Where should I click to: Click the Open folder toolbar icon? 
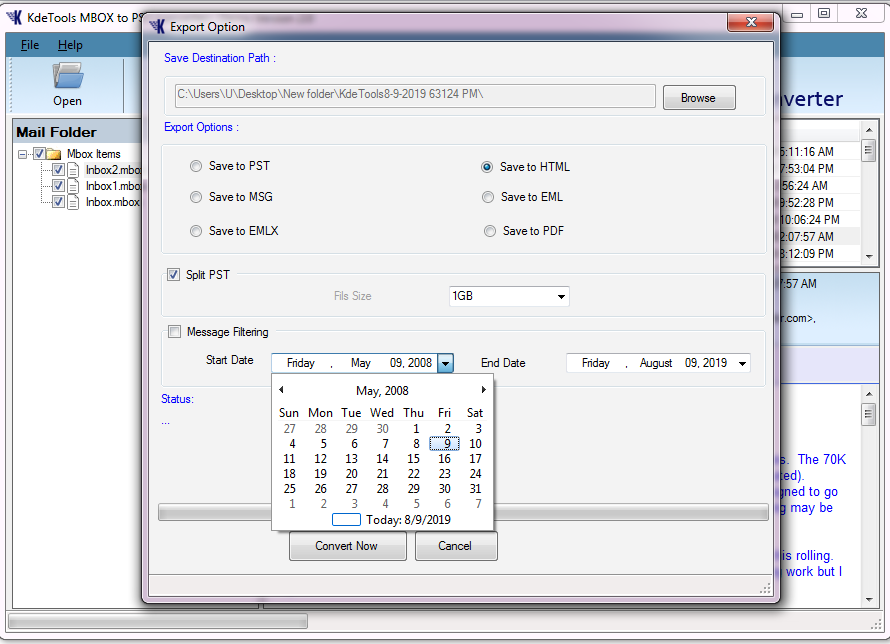(67, 76)
